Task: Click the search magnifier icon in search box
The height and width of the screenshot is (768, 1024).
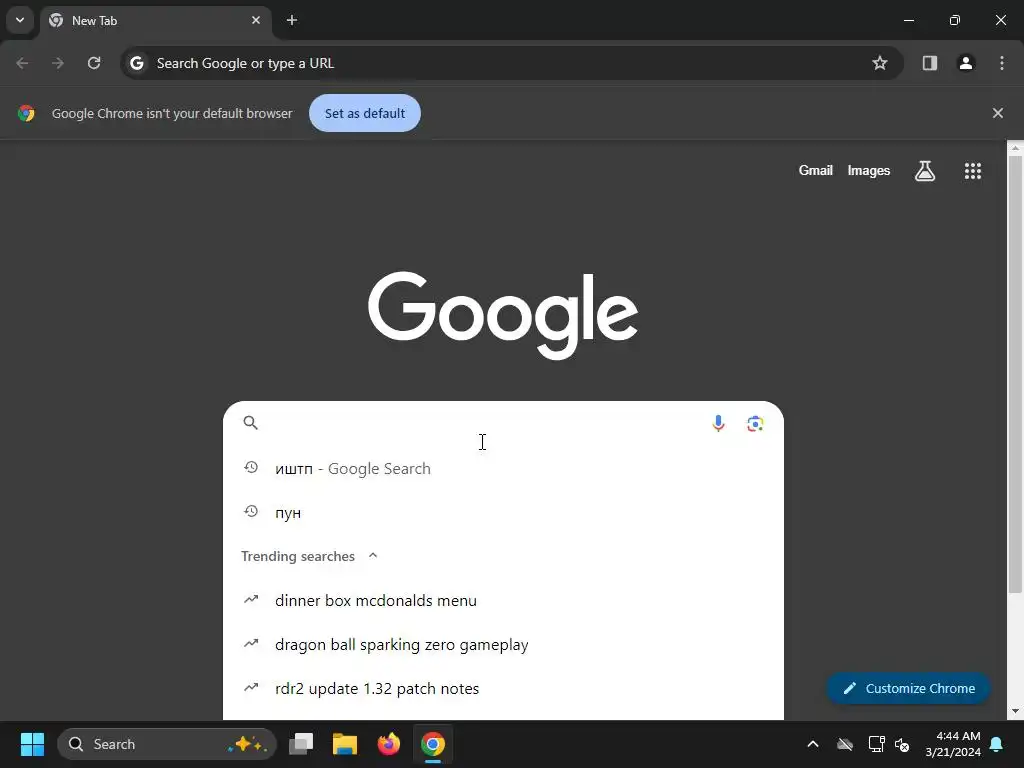Action: pyautogui.click(x=251, y=423)
